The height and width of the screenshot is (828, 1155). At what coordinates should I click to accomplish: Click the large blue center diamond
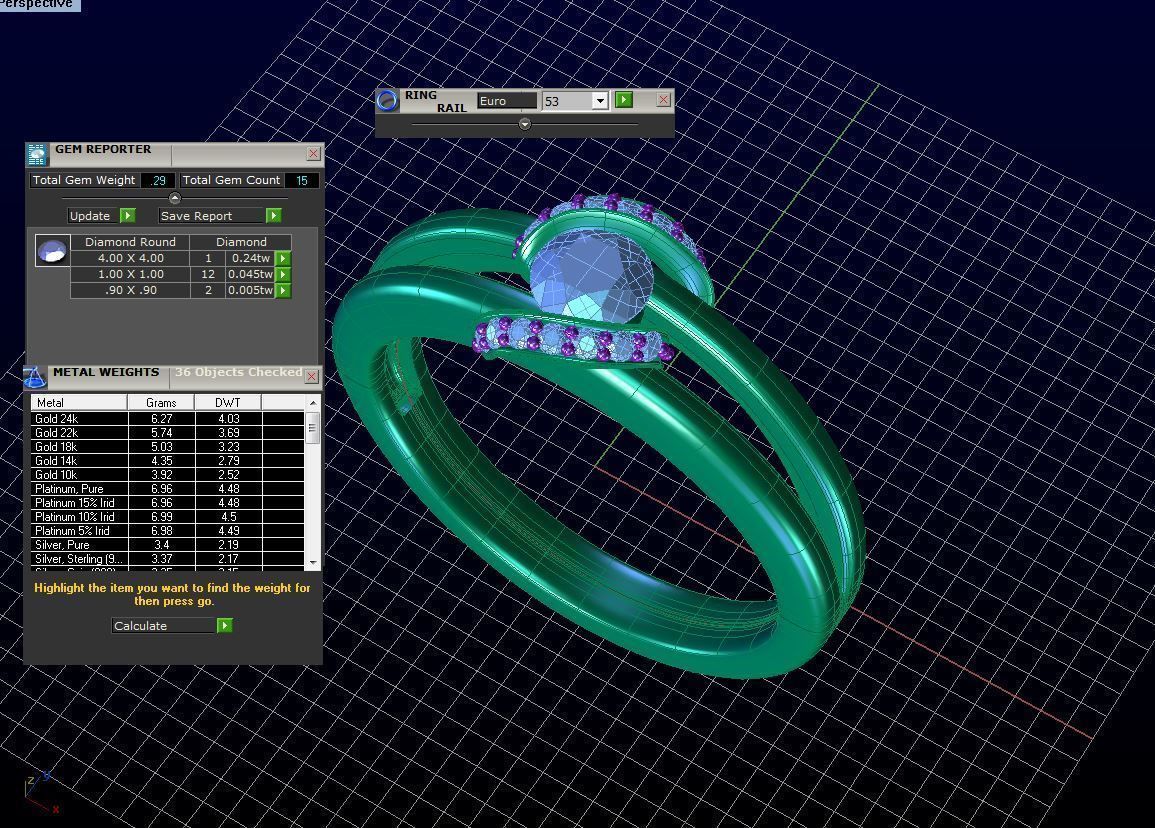point(589,277)
